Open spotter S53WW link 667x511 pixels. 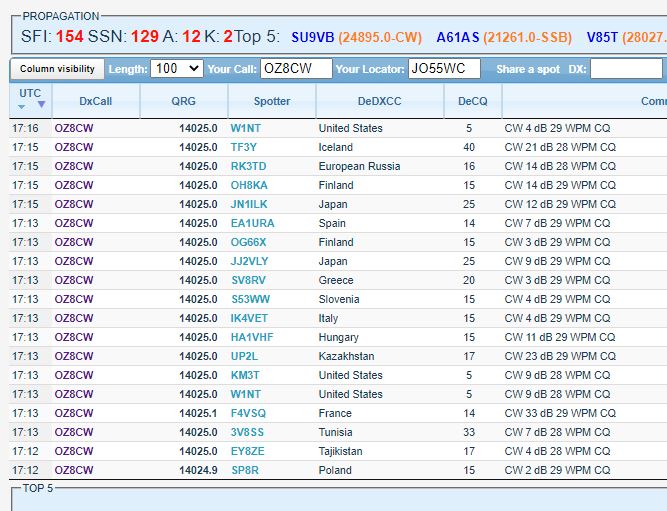pos(251,299)
